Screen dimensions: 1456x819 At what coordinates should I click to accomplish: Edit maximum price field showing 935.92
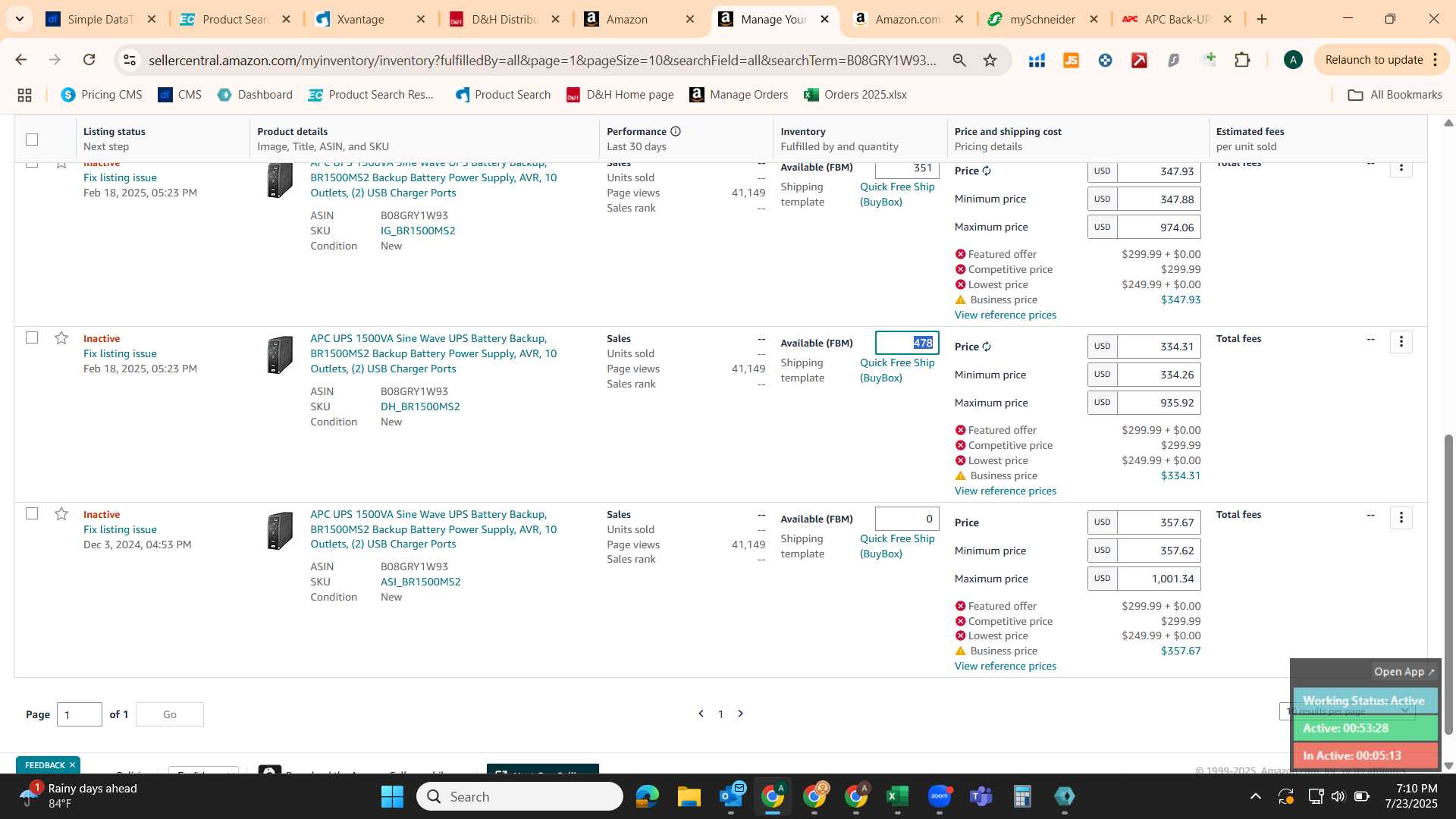1159,403
